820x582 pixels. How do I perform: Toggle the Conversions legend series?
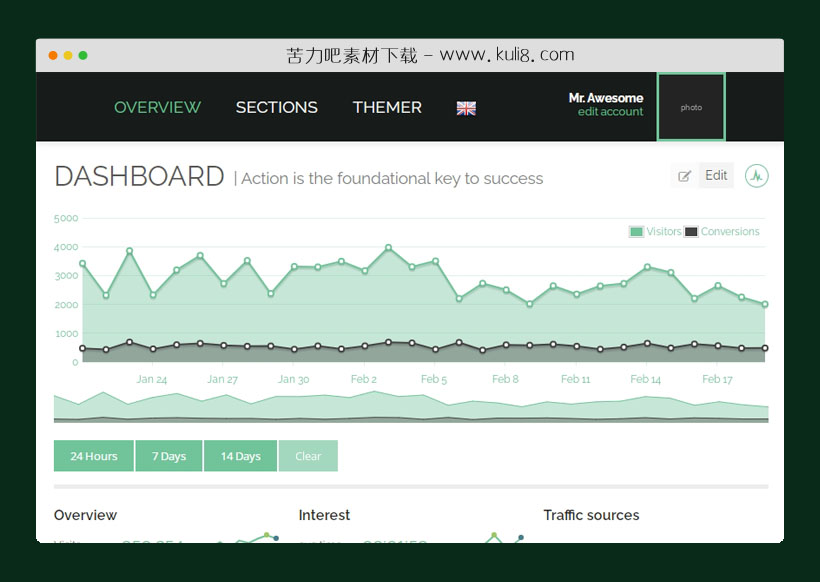[x=722, y=232]
